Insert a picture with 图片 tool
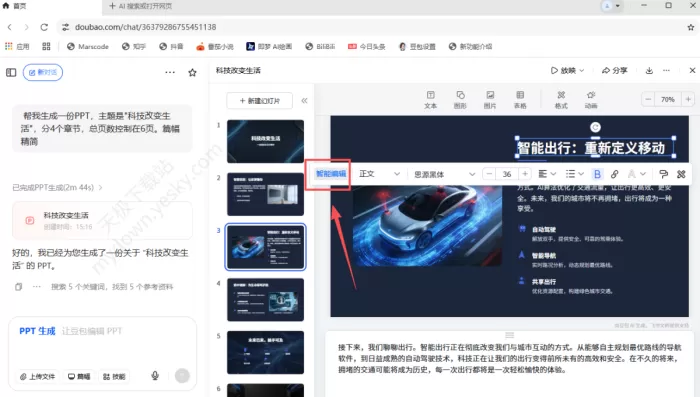 click(490, 100)
